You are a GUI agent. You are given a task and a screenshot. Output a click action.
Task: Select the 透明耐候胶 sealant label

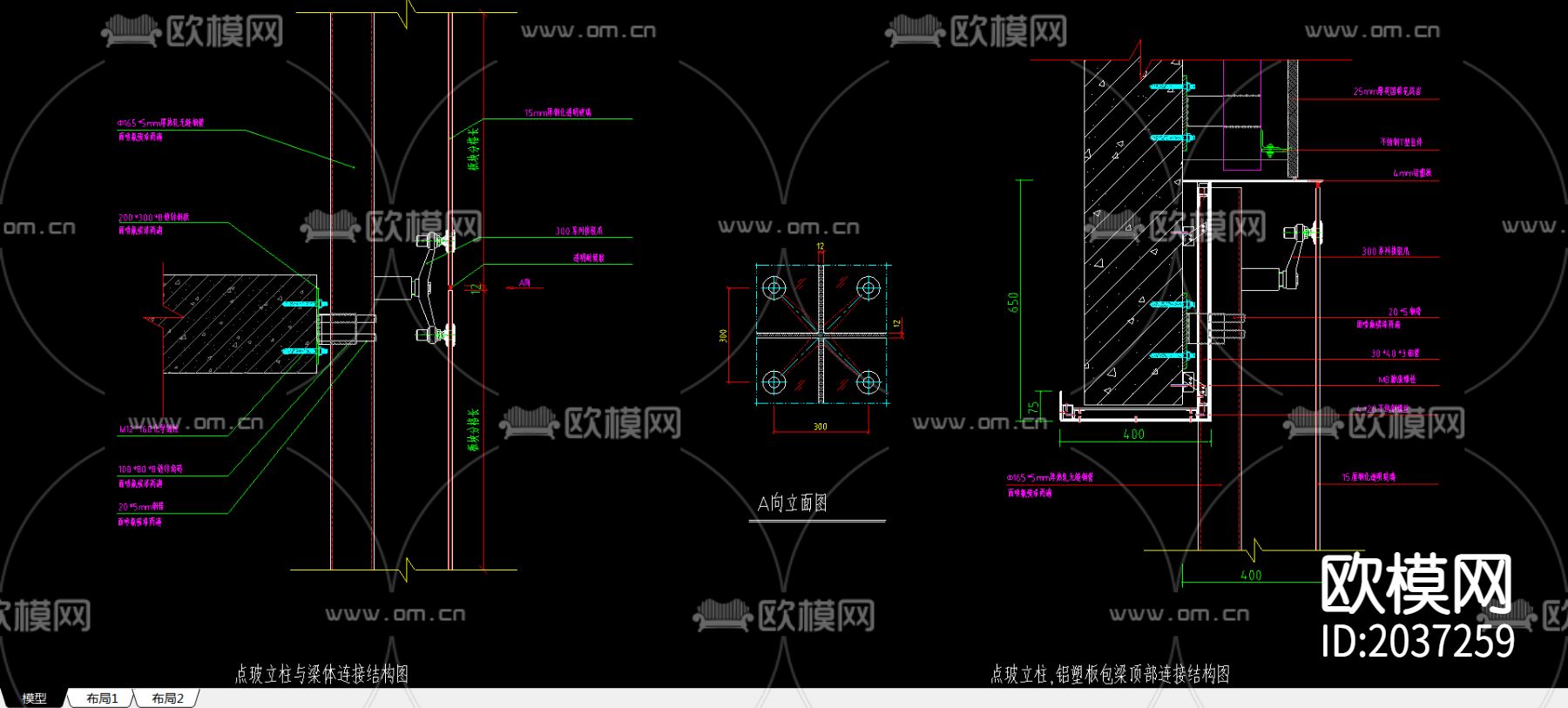[x=588, y=258]
